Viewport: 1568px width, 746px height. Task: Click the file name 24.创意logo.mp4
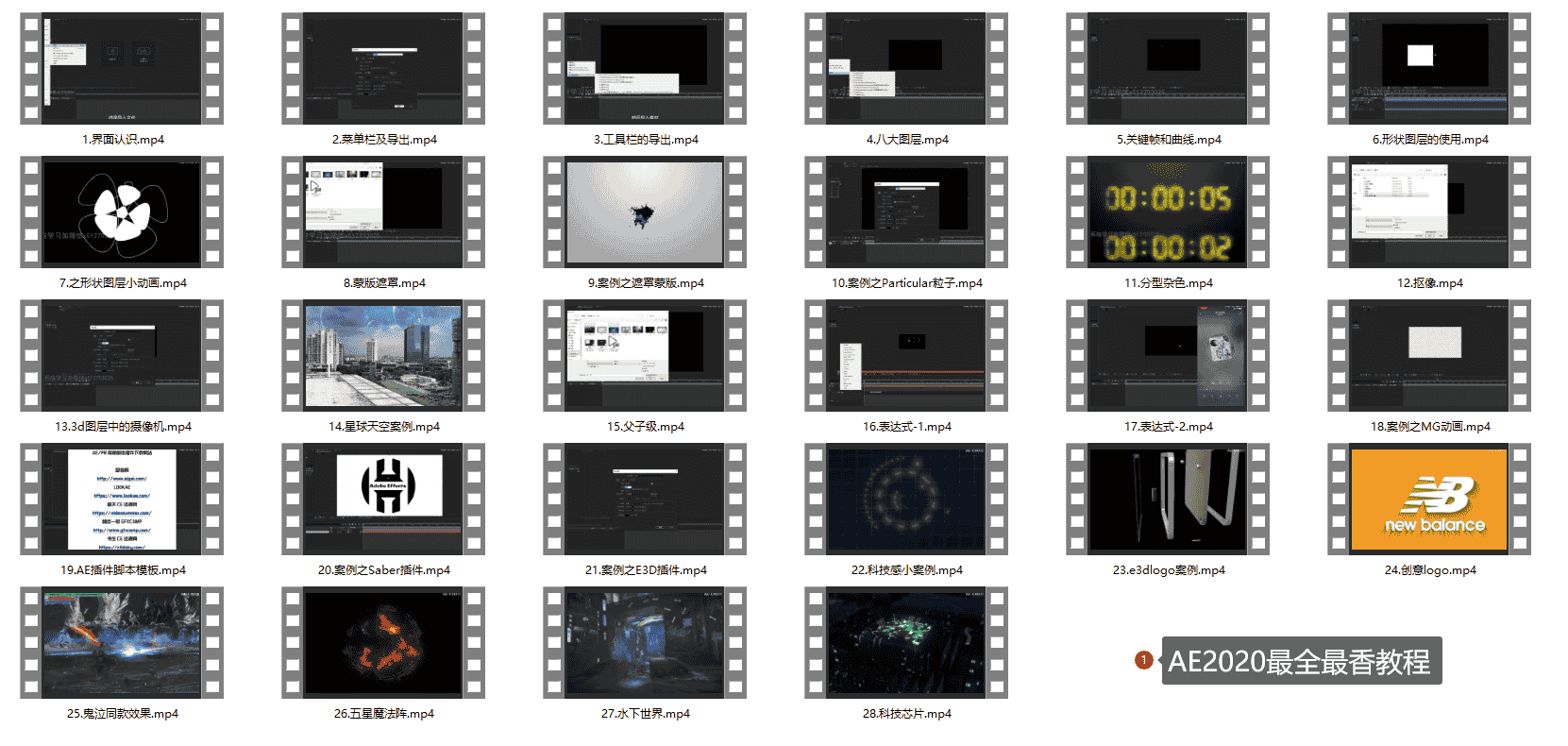[x=1430, y=570]
